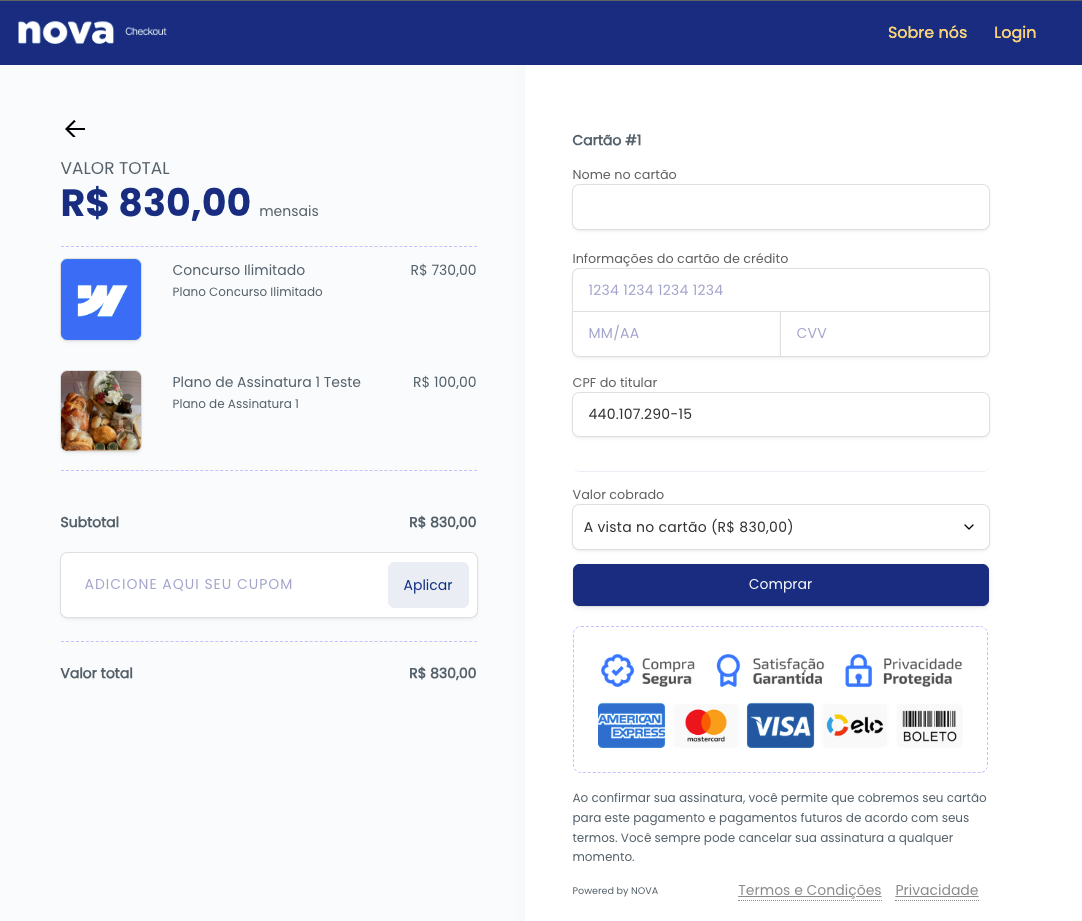Click the American Express card logo
The image size is (1082, 921).
pyautogui.click(x=631, y=726)
